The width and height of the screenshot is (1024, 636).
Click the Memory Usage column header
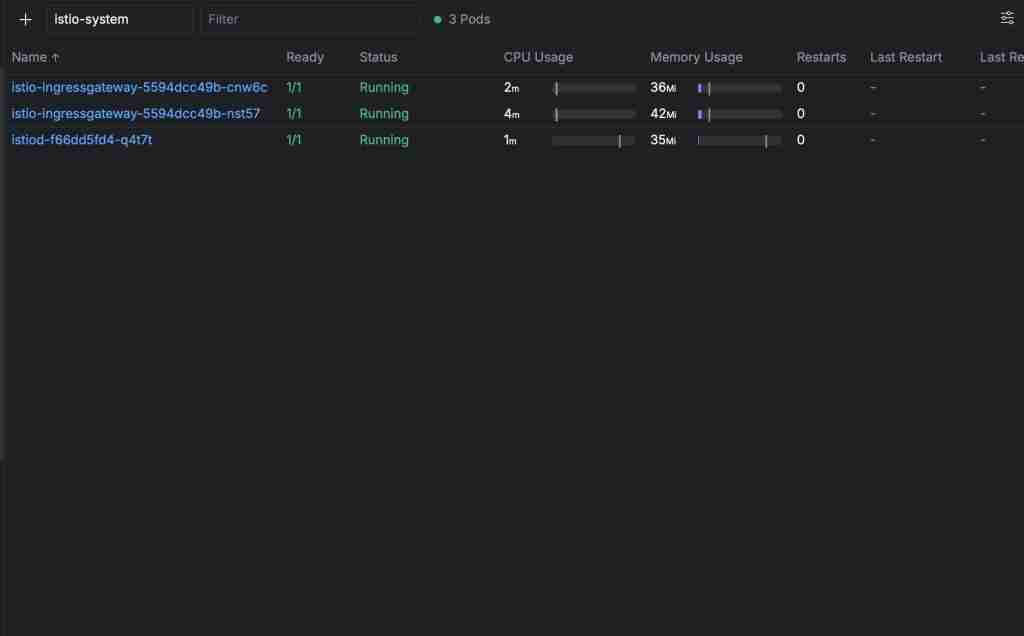pyautogui.click(x=696, y=57)
